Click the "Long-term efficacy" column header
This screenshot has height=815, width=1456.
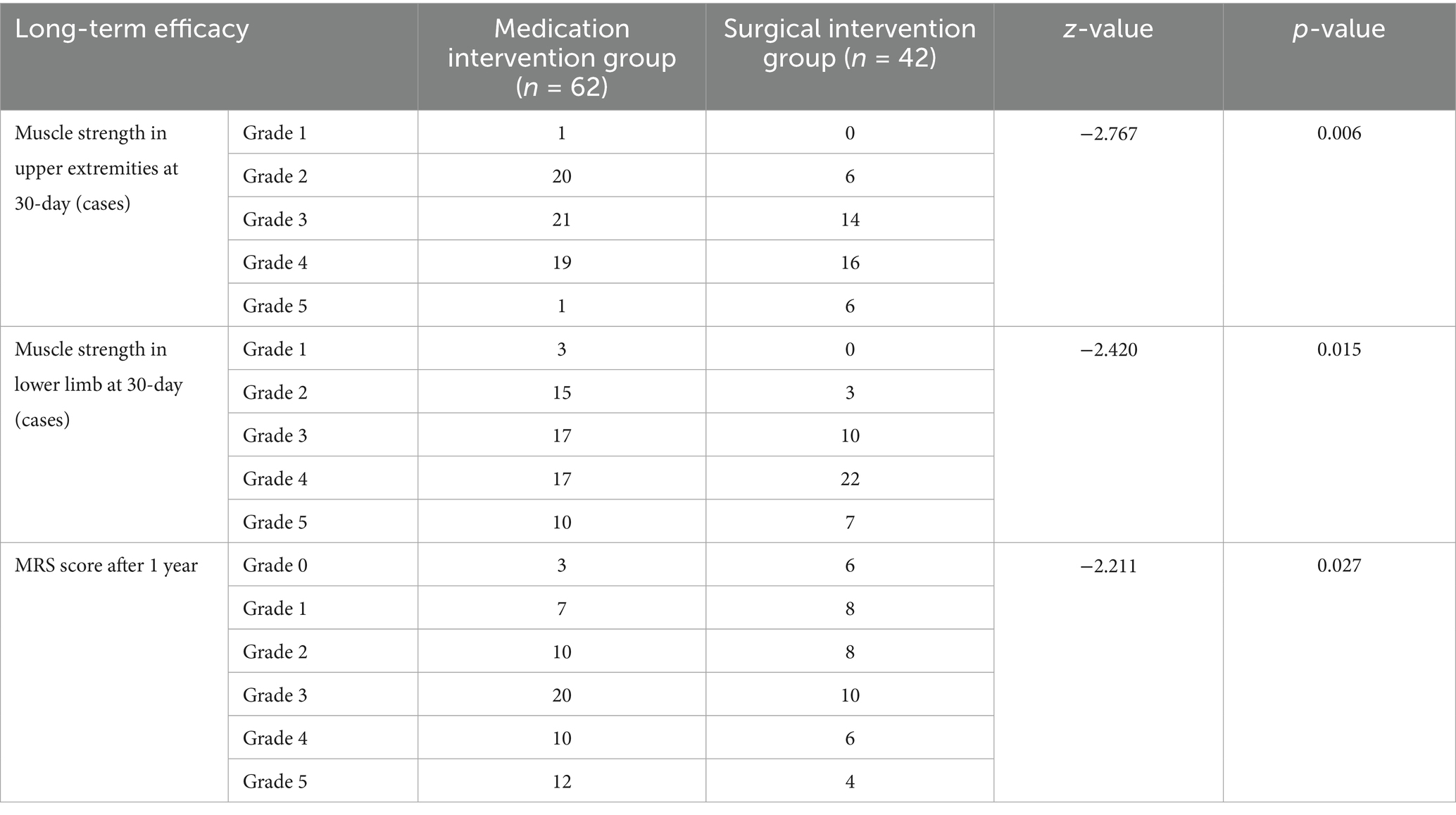[x=132, y=30]
